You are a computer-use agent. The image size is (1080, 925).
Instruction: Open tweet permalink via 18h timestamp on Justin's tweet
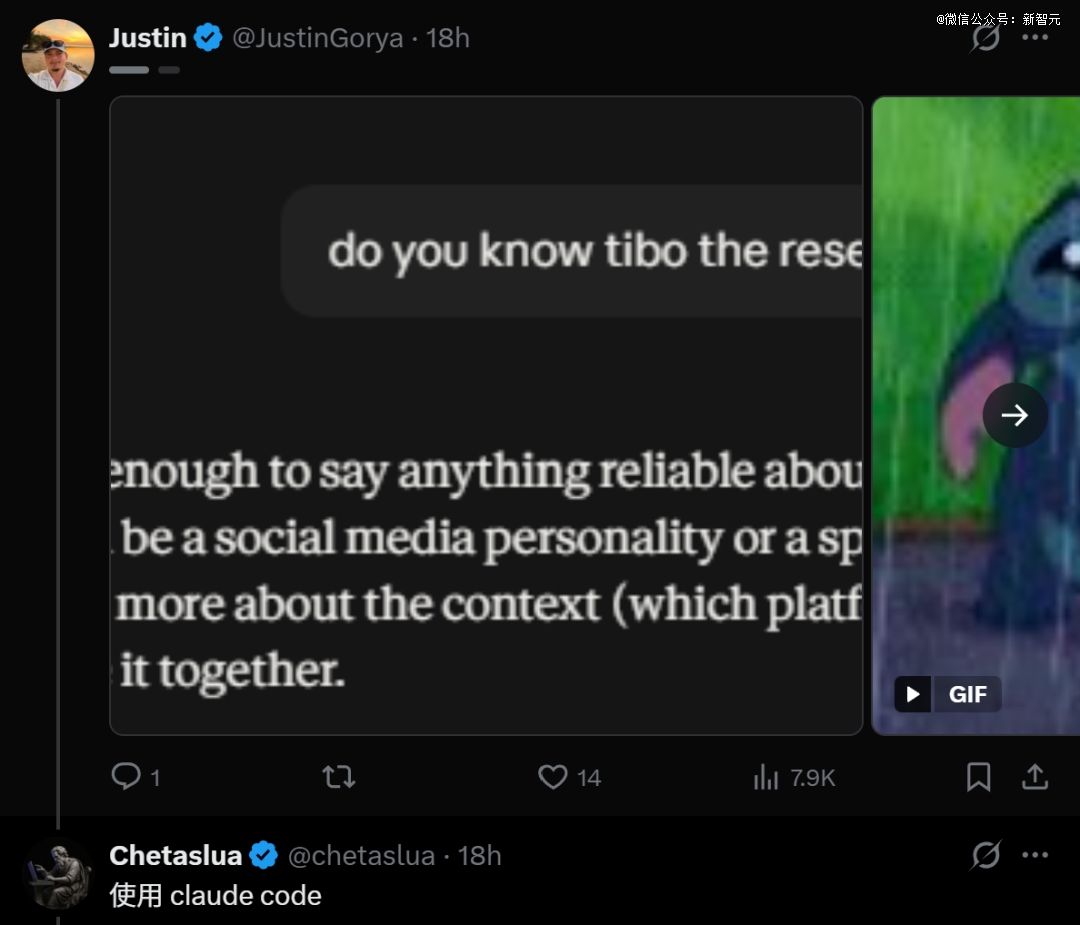tap(448, 38)
